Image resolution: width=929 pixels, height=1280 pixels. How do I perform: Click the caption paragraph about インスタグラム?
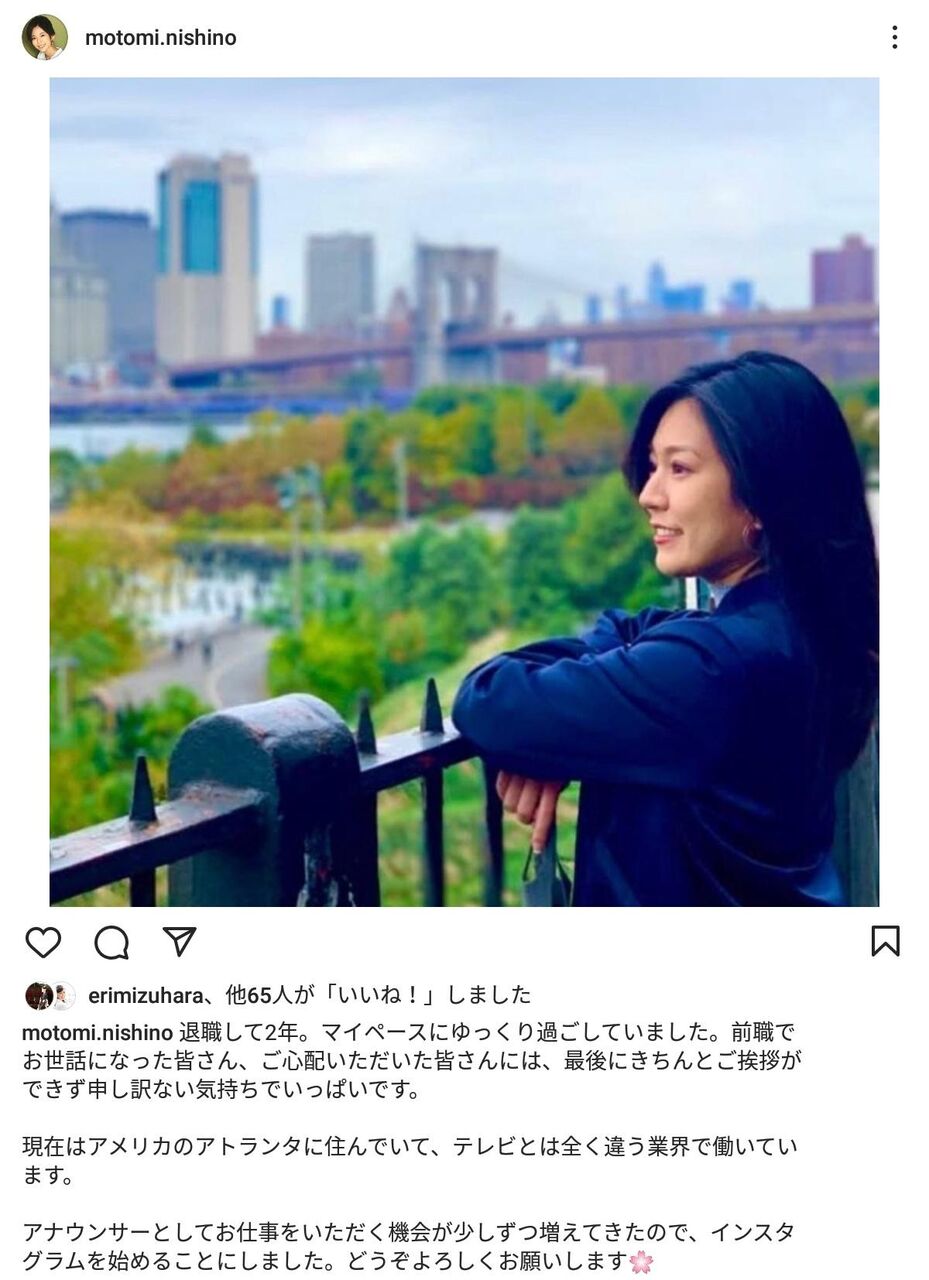(x=409, y=1247)
